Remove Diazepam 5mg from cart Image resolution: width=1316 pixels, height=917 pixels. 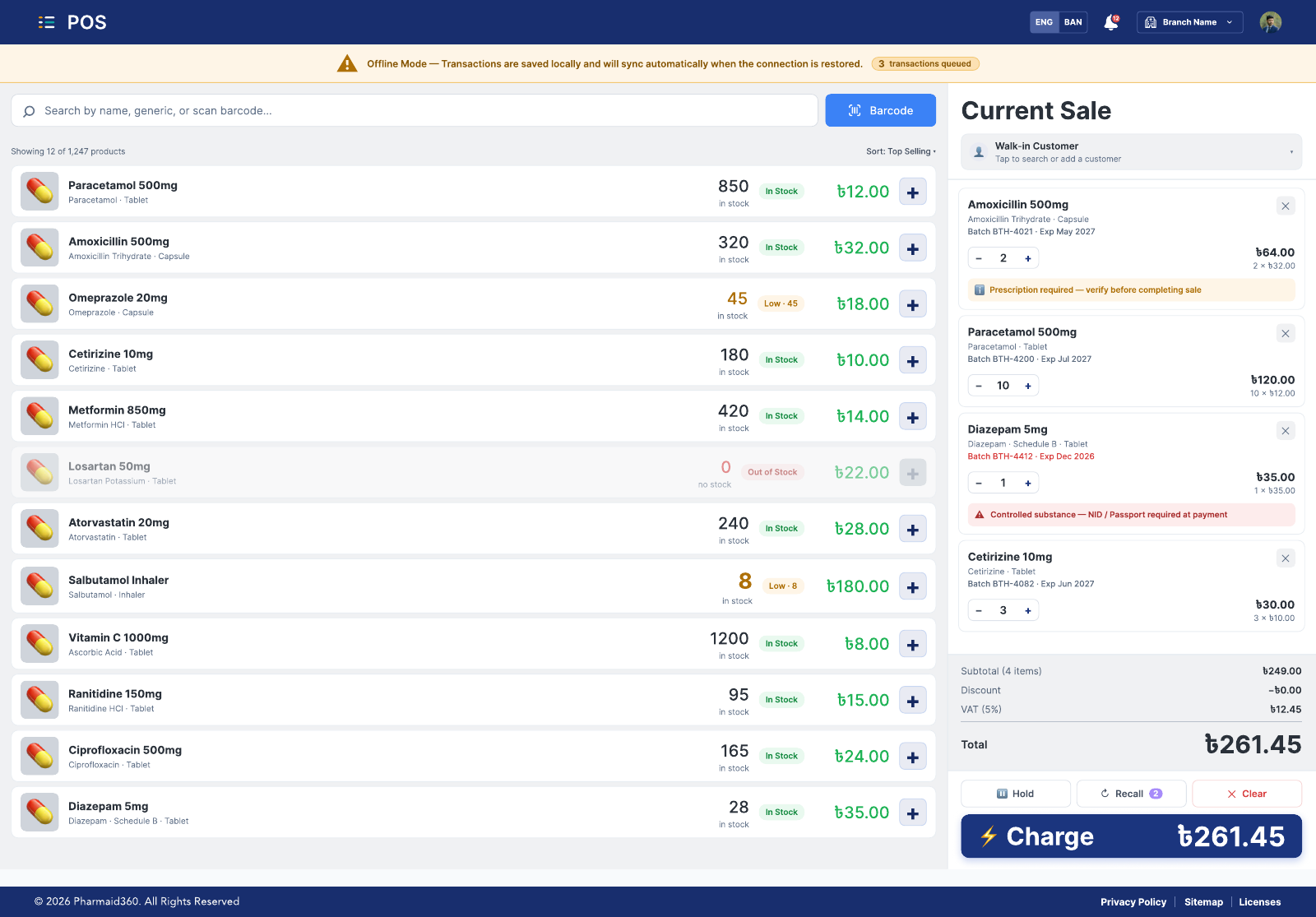[1285, 431]
